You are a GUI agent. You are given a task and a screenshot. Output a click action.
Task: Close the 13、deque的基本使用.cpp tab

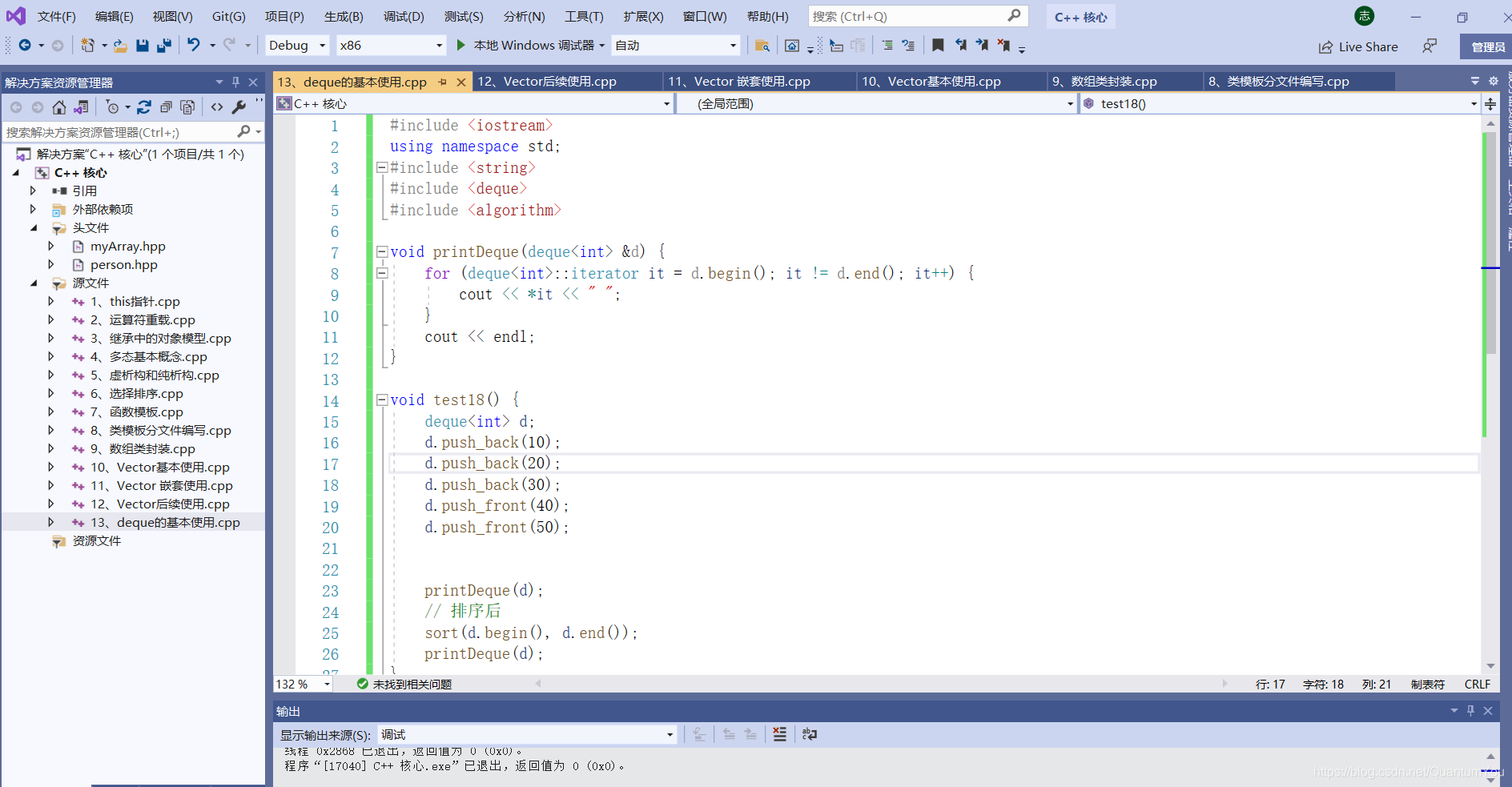click(461, 82)
